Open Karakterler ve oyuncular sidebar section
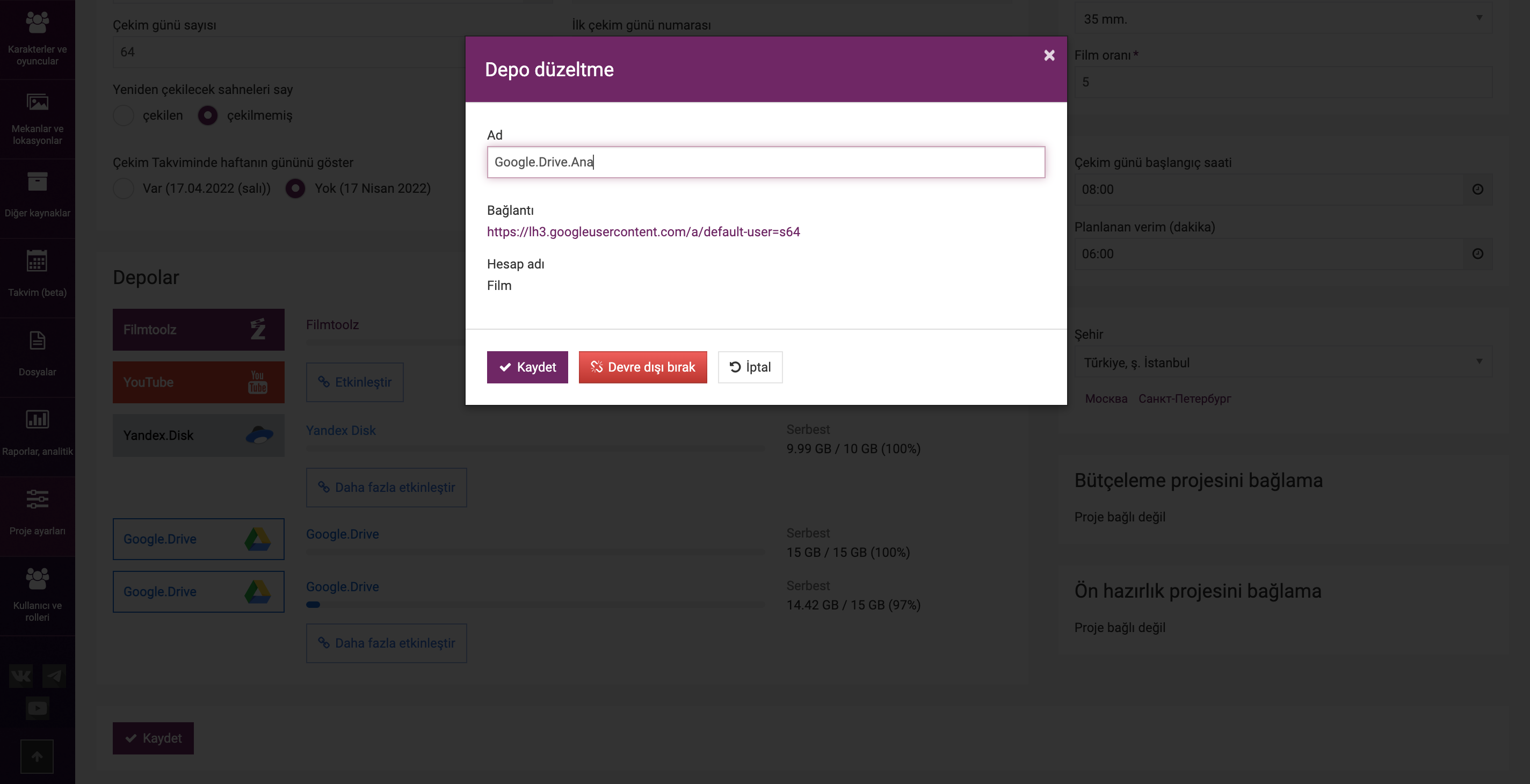Image resolution: width=1530 pixels, height=784 pixels. coord(38,39)
